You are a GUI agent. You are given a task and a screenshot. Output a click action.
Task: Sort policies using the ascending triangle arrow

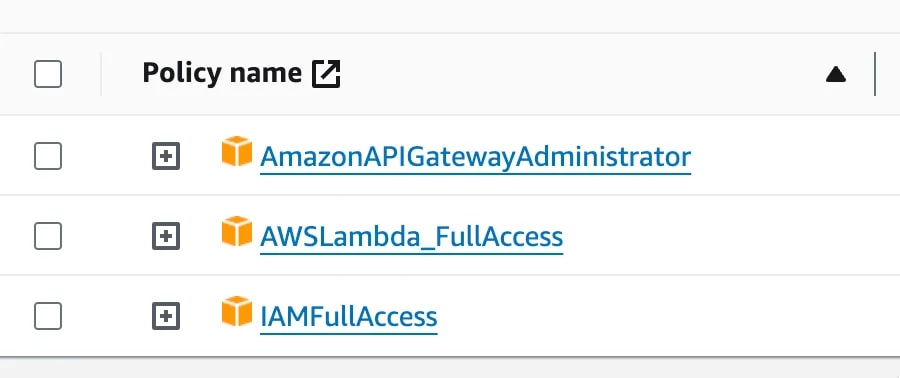[x=836, y=75]
